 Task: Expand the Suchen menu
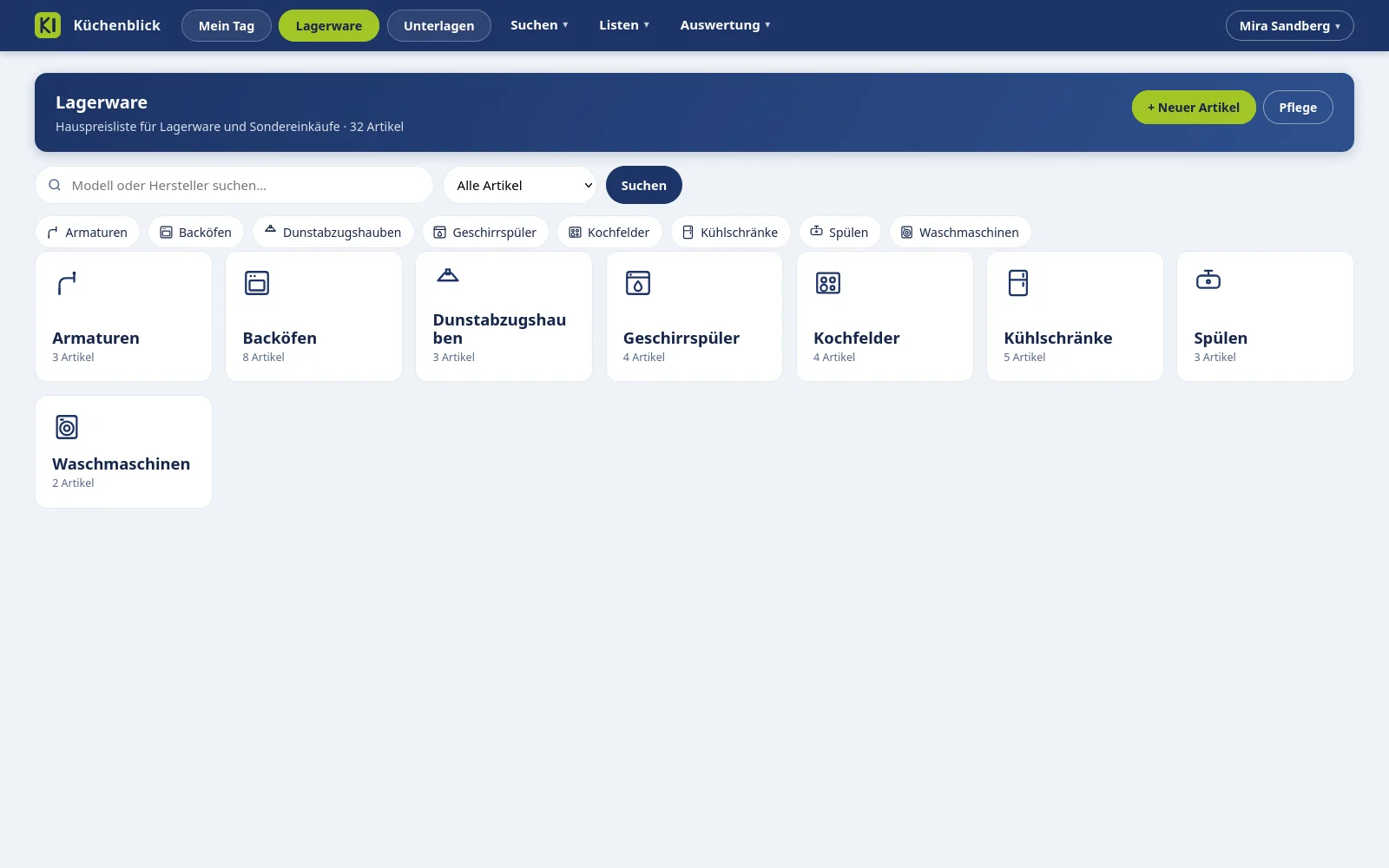coord(539,25)
